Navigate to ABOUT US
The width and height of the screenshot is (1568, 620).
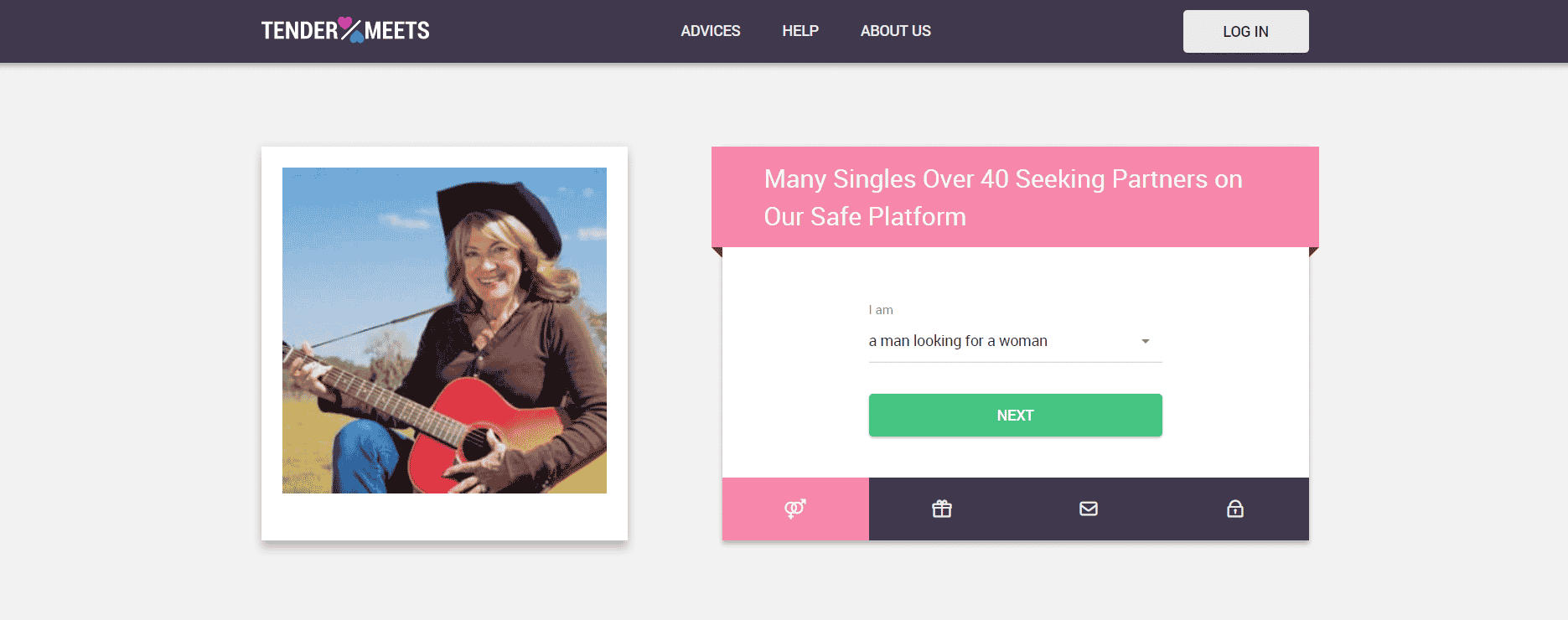(x=895, y=31)
